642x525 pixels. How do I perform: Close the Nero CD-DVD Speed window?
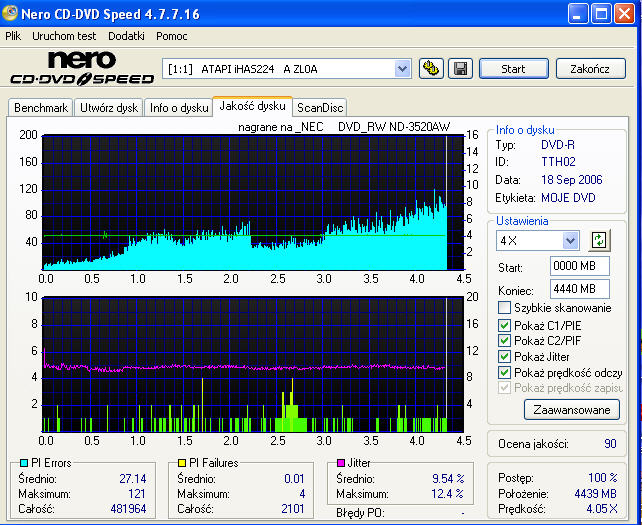pos(625,14)
